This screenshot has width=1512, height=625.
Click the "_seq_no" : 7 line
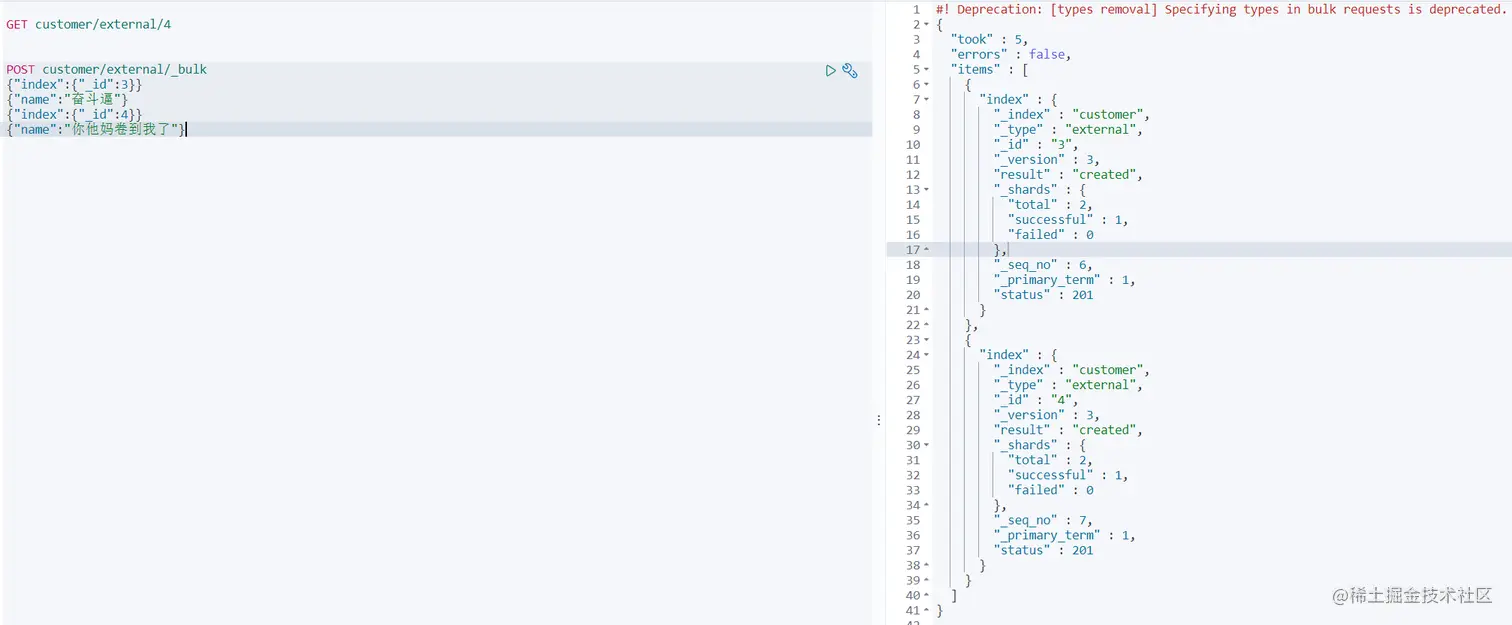(1043, 520)
